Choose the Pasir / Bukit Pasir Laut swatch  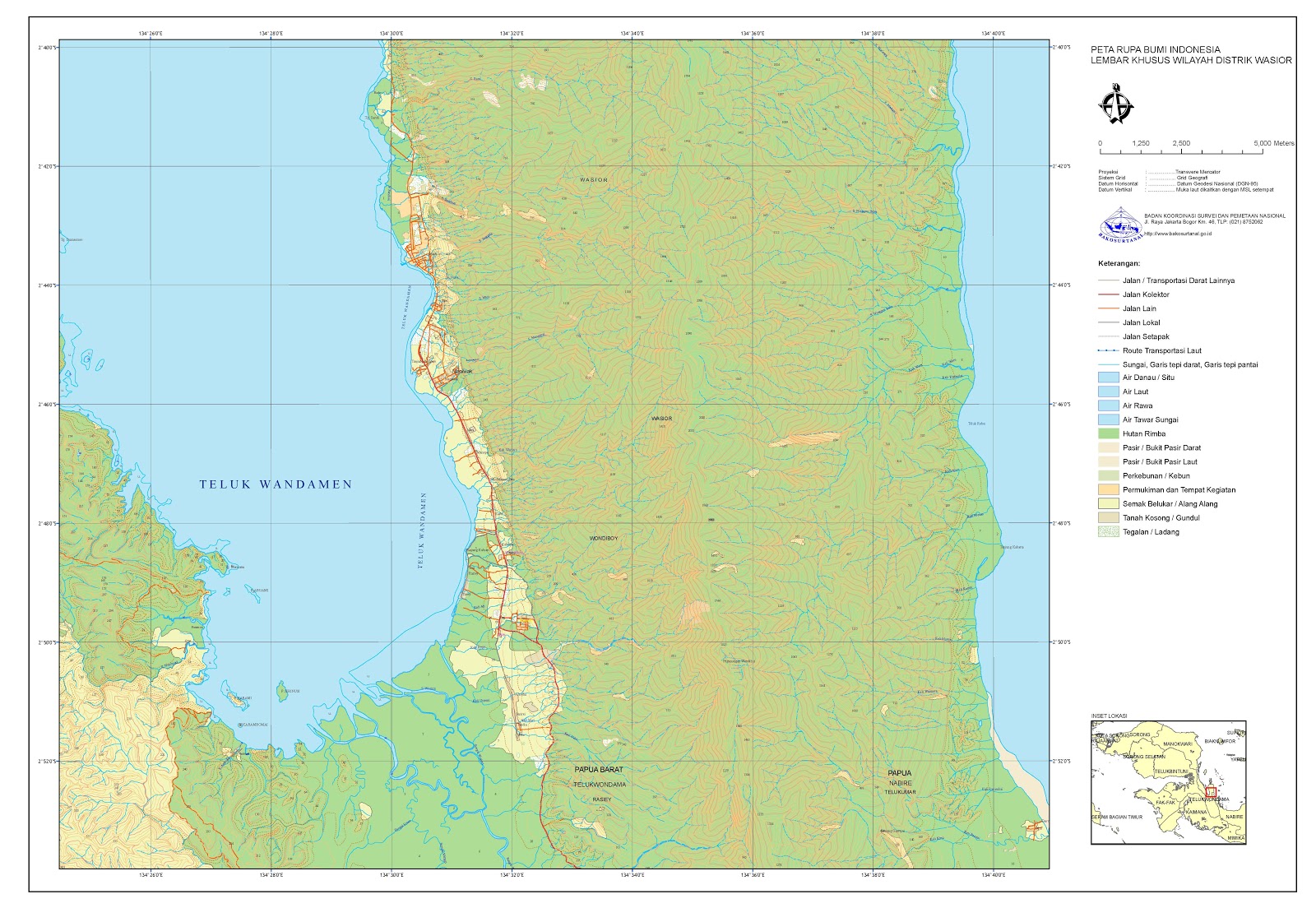(1108, 461)
